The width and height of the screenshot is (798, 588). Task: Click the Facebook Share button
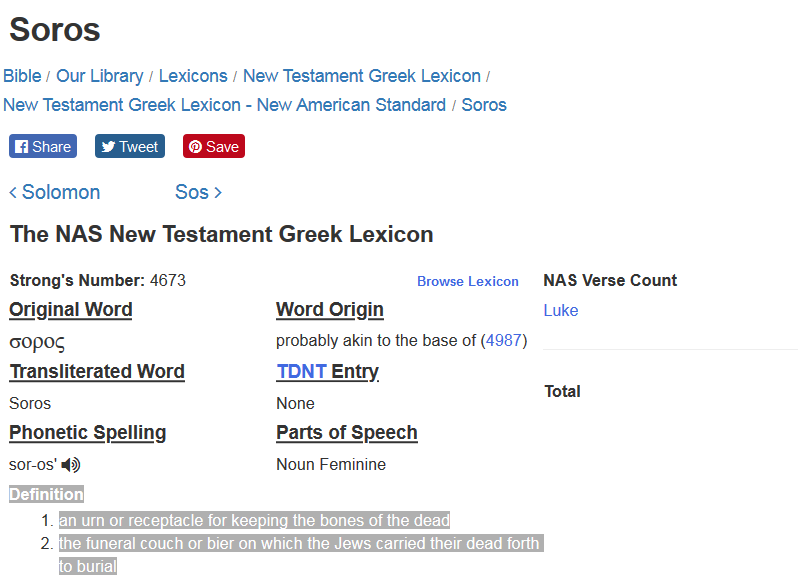pyautogui.click(x=43, y=147)
